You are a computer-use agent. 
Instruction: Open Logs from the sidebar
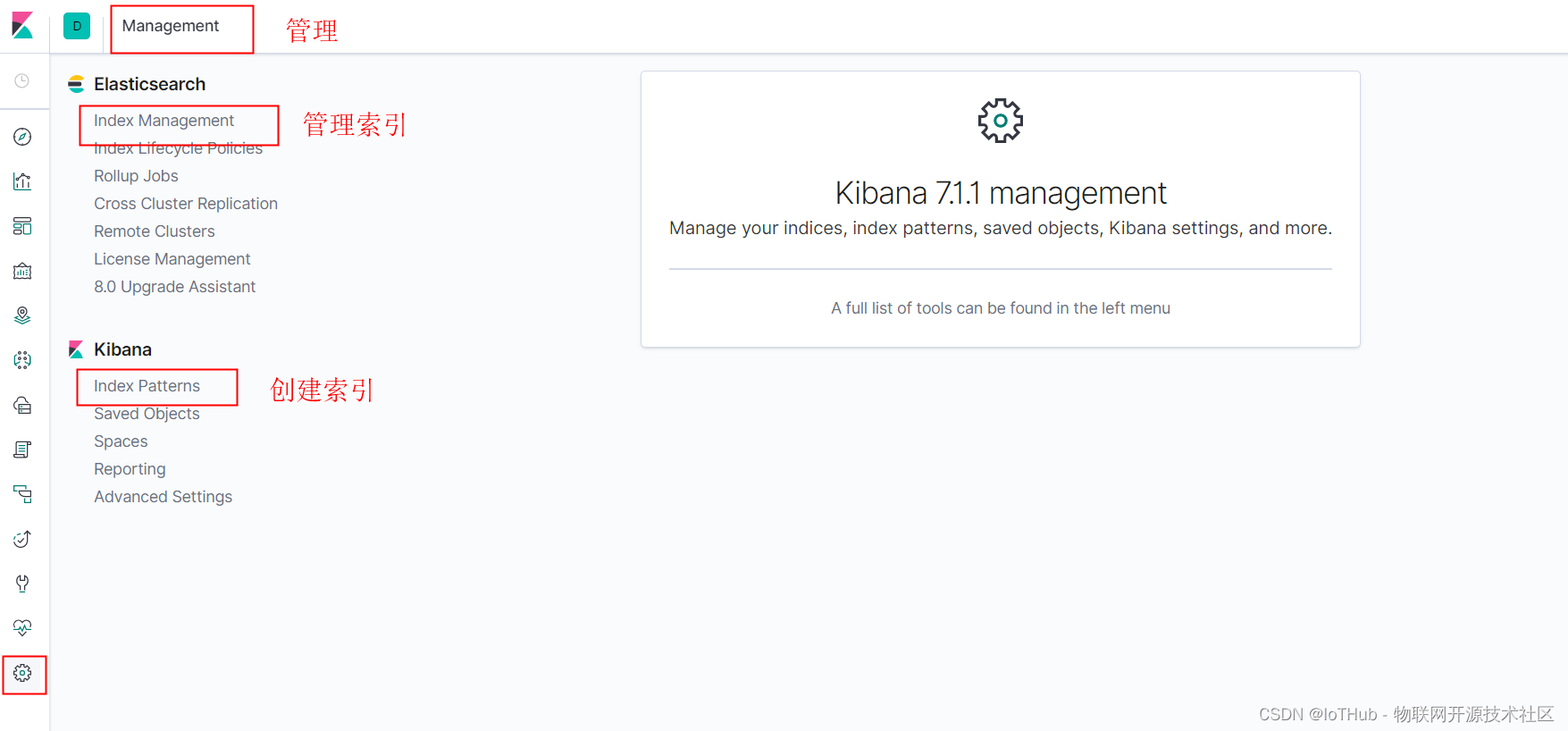click(22, 450)
